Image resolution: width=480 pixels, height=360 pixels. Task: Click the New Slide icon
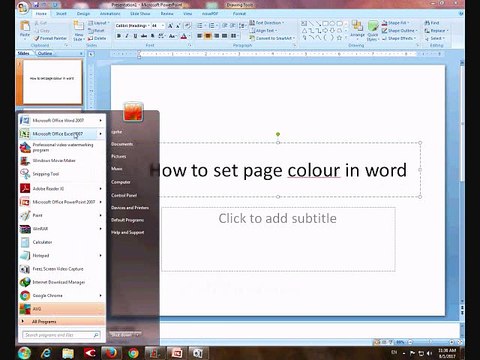point(78,26)
